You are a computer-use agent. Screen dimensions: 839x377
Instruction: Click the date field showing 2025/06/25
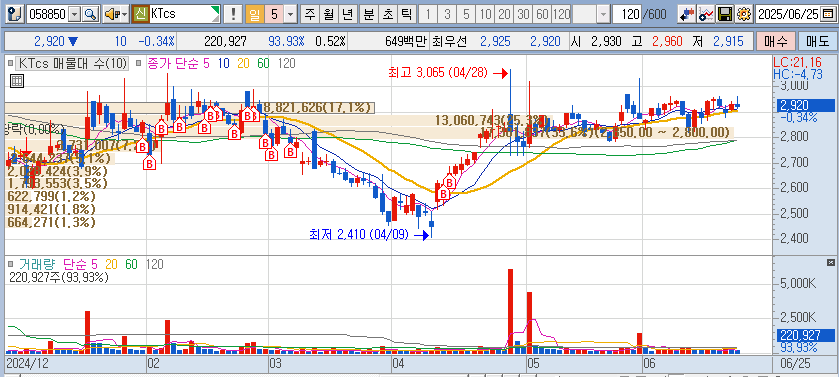(x=789, y=14)
